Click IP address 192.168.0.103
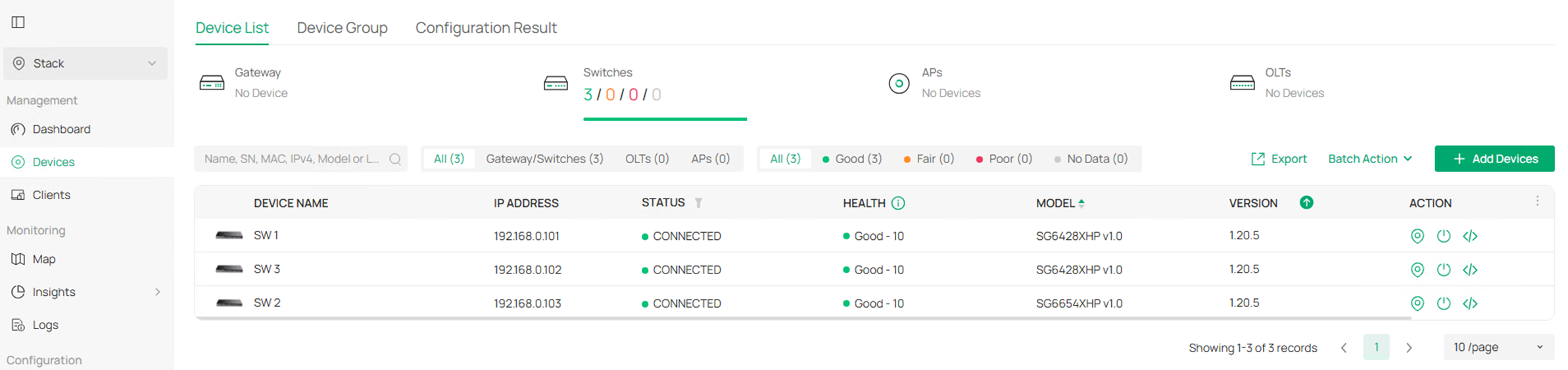This screenshot has height=370, width=1568. coord(527,303)
